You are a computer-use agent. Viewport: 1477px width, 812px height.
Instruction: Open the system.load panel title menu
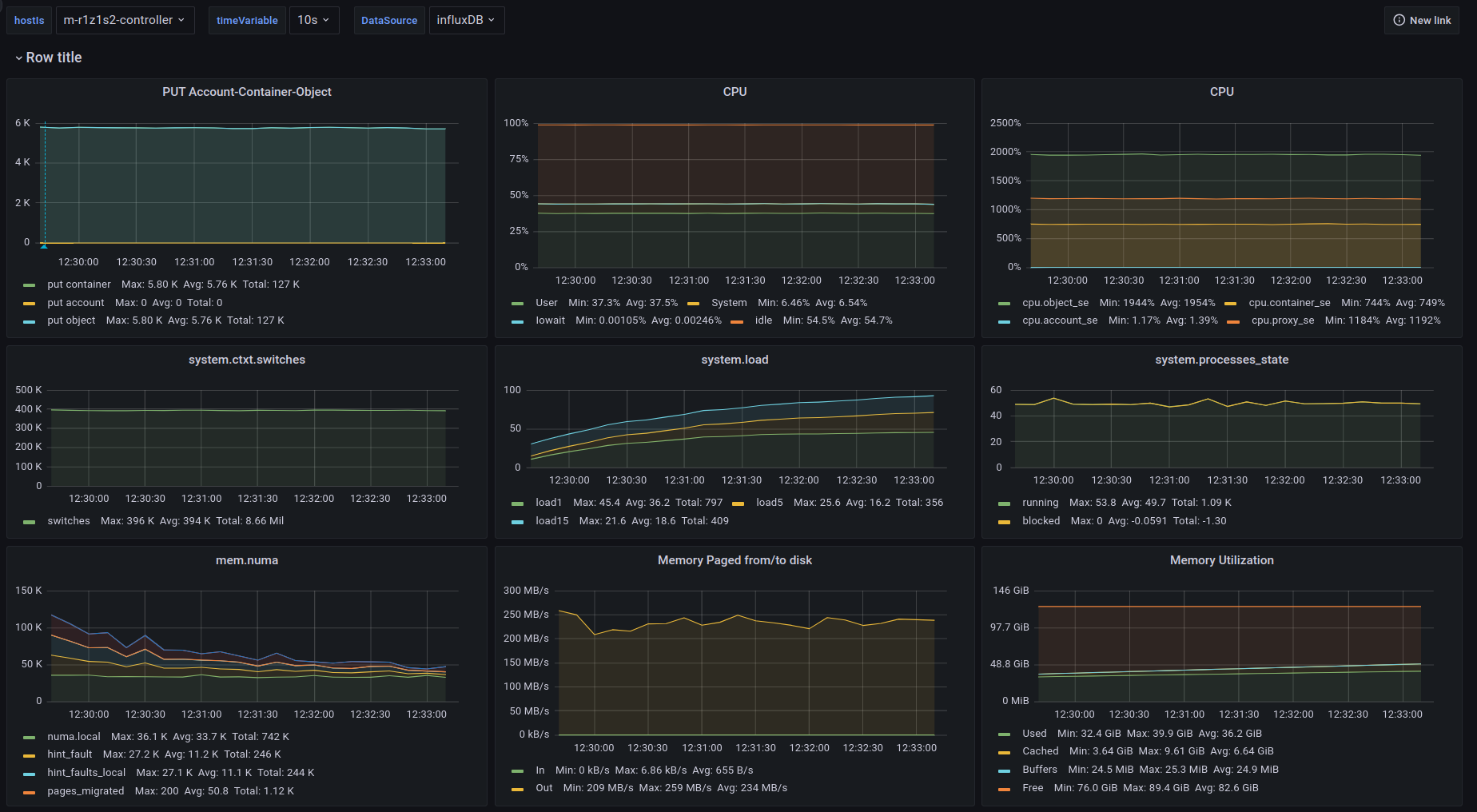(734, 360)
